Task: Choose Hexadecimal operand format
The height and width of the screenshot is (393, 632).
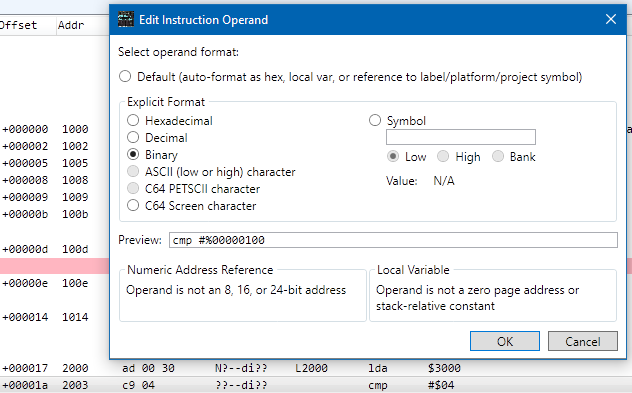Action: tap(133, 121)
